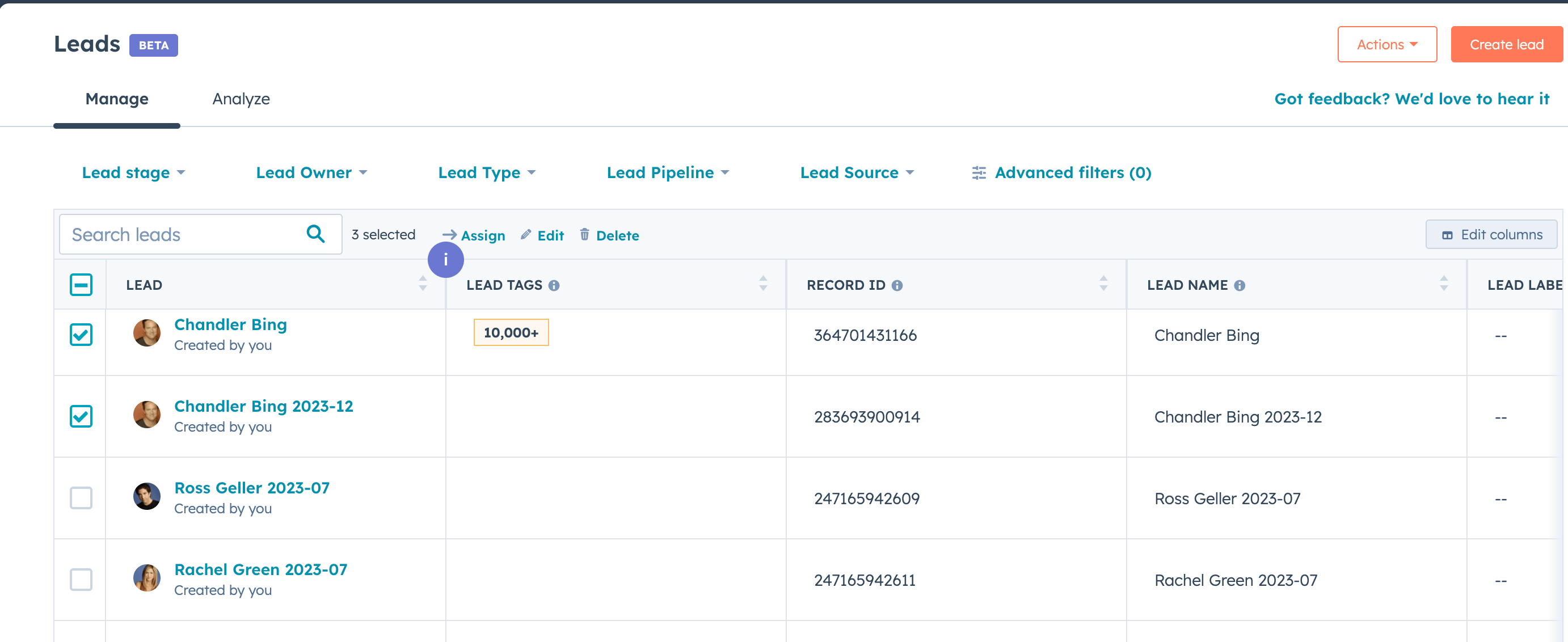Click the Lead Tags info icon
This screenshot has width=1568, height=642.
point(553,285)
